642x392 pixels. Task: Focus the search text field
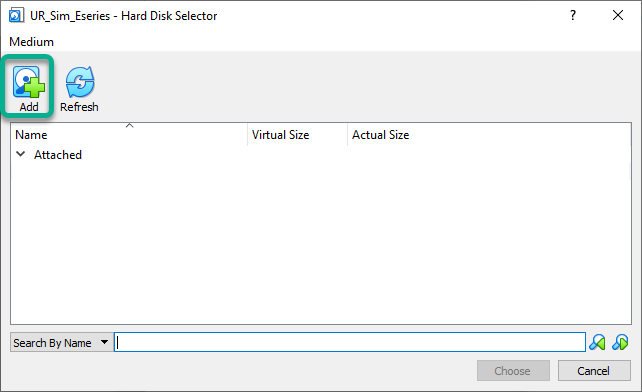point(350,342)
